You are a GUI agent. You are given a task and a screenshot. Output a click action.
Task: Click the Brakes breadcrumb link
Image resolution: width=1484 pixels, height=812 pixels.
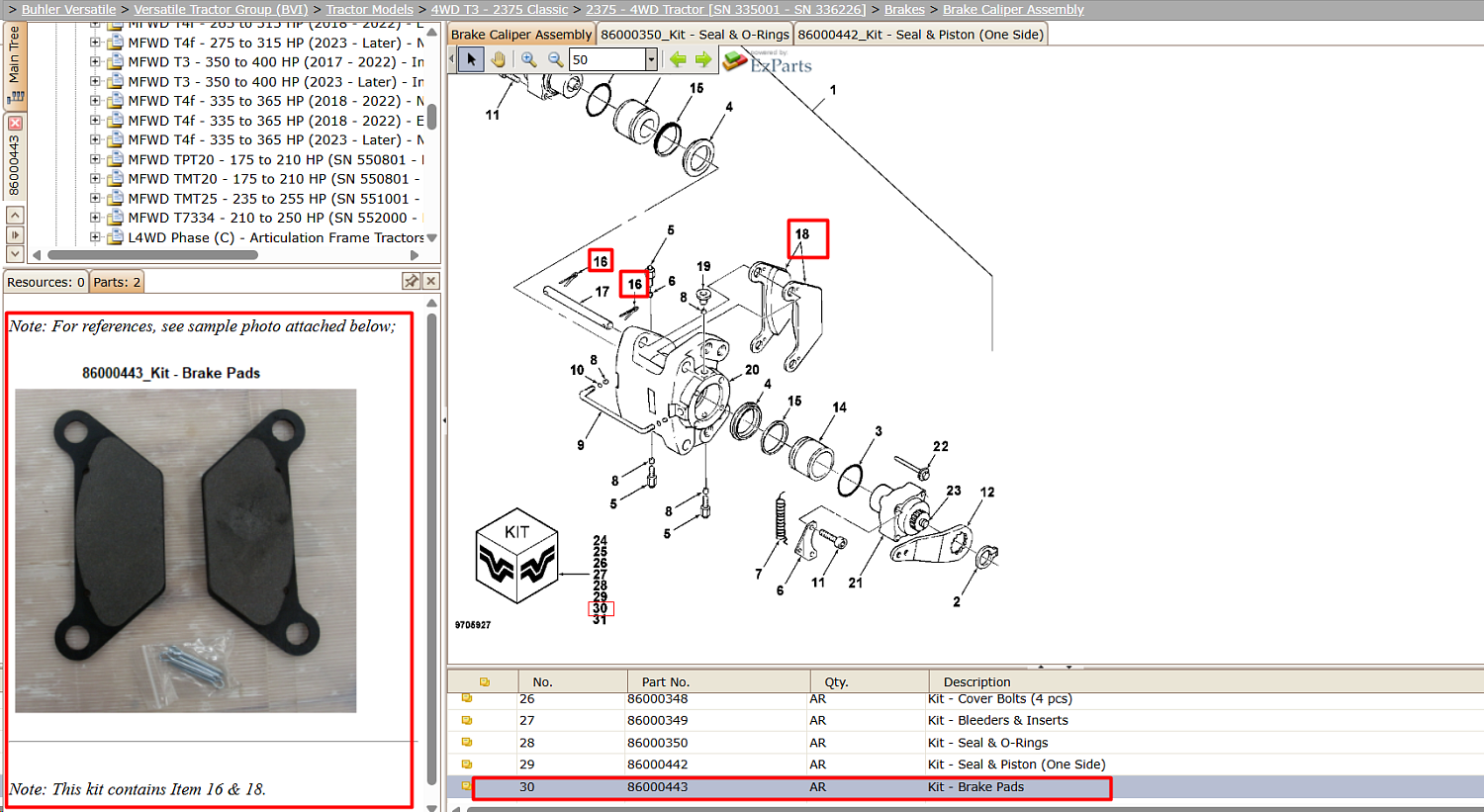coord(904,9)
